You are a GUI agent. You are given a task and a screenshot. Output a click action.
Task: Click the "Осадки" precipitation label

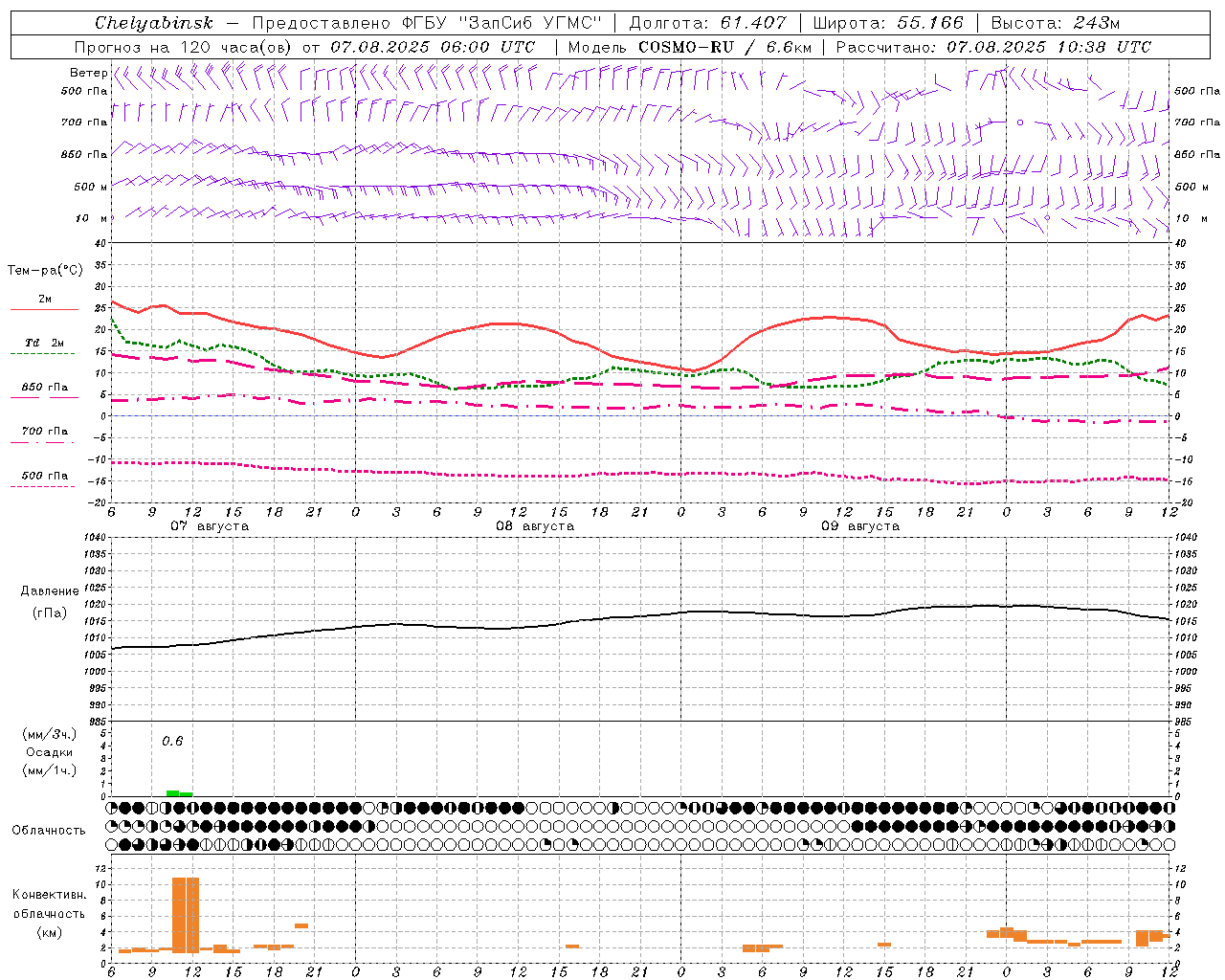point(50,752)
